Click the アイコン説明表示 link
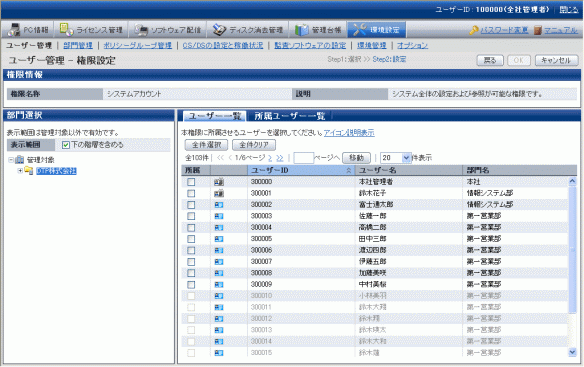The width and height of the screenshot is (584, 367). pos(349,133)
